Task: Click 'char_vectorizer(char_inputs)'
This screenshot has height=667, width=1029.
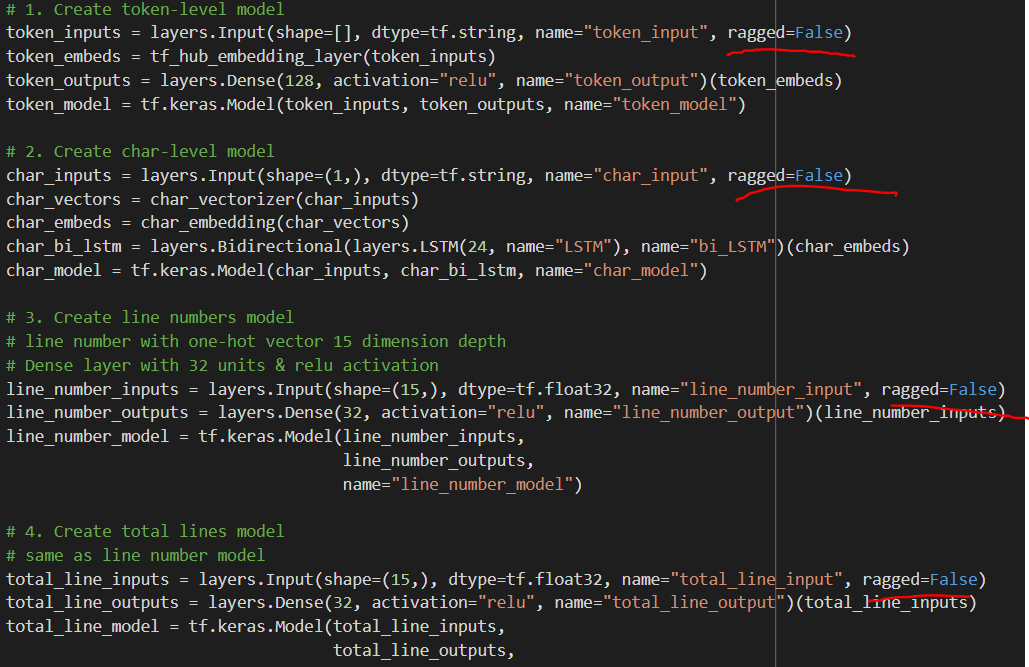Action: coord(284,200)
